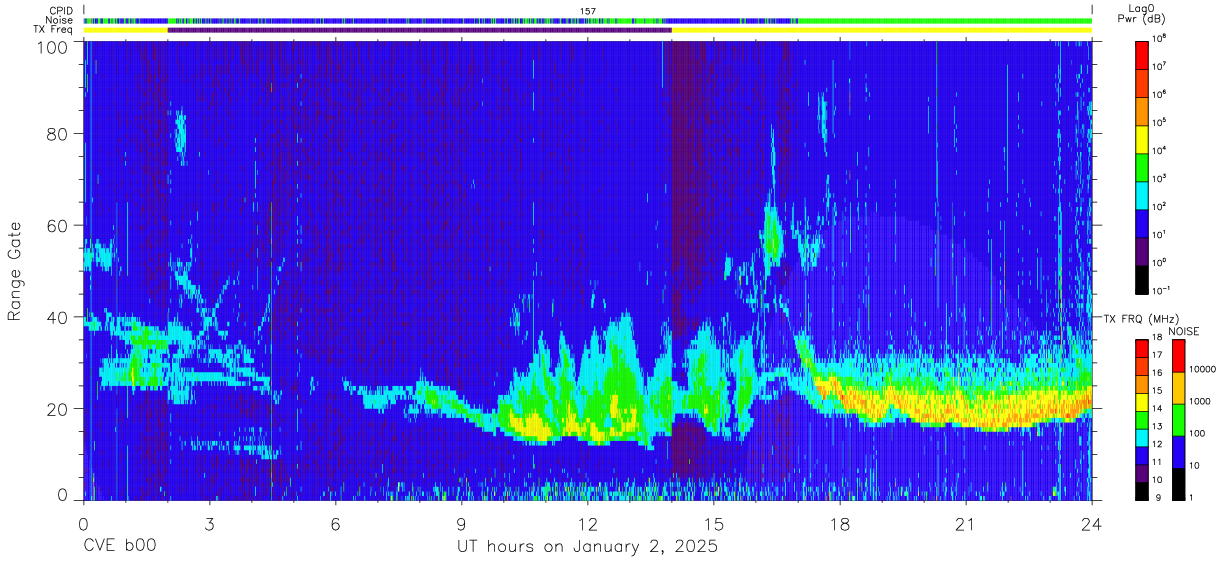Pick the yellow segment of the Pwr colorbar

1143,137
